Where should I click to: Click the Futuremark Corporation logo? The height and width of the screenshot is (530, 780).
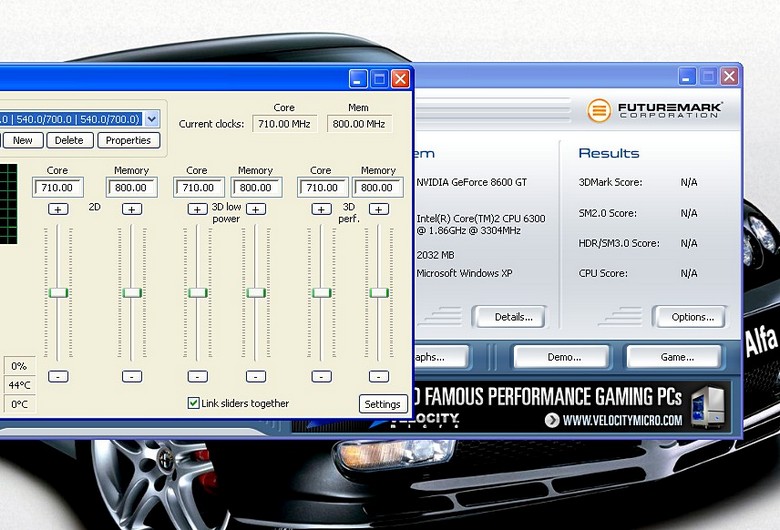(x=655, y=110)
